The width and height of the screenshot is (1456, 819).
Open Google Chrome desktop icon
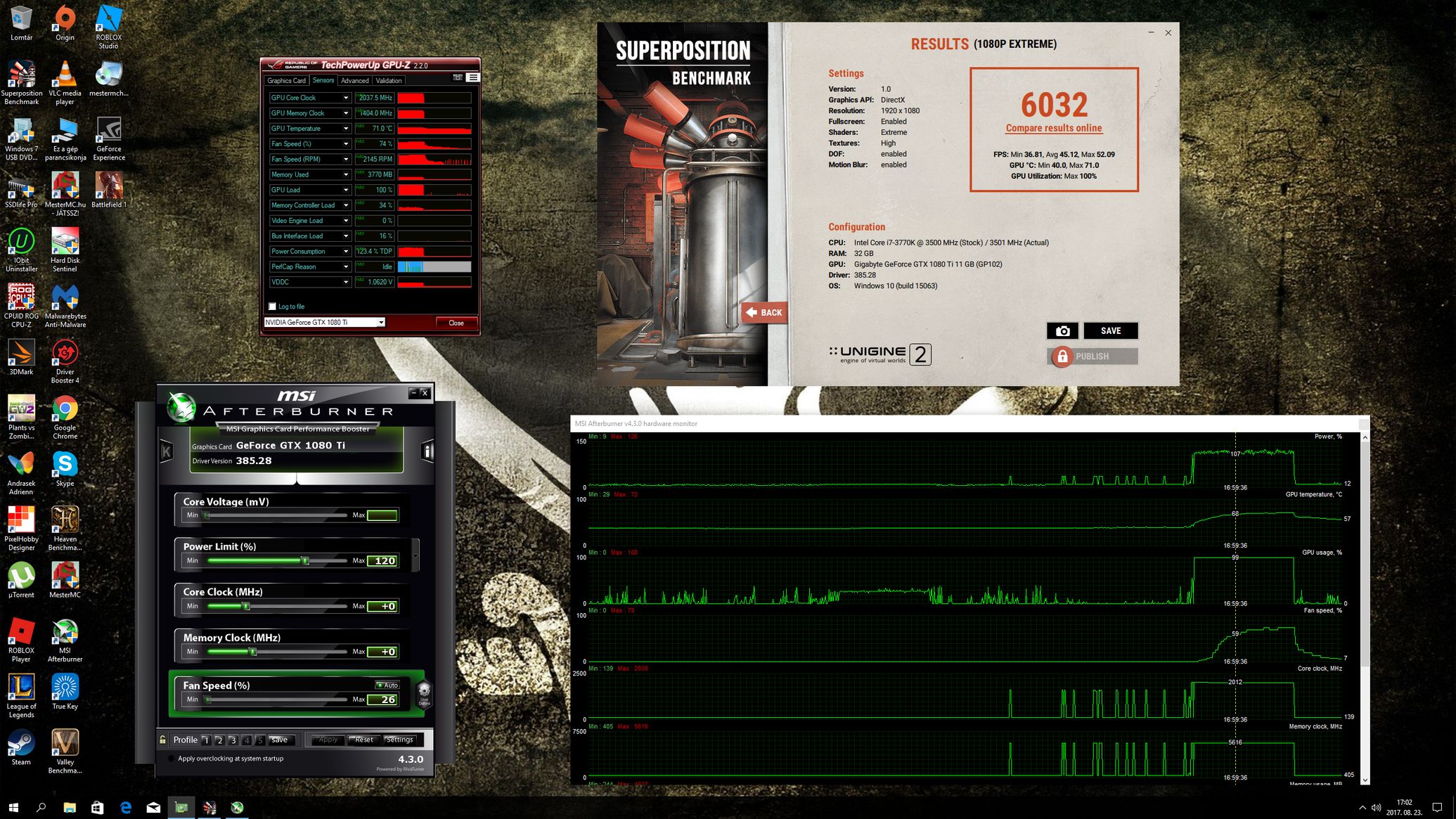click(65, 418)
